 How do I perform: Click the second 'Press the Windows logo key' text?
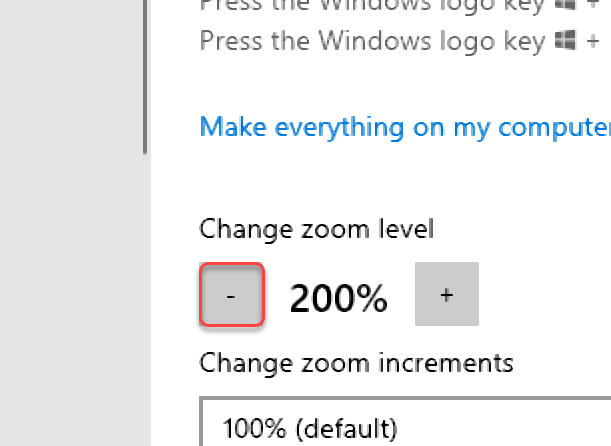[372, 41]
